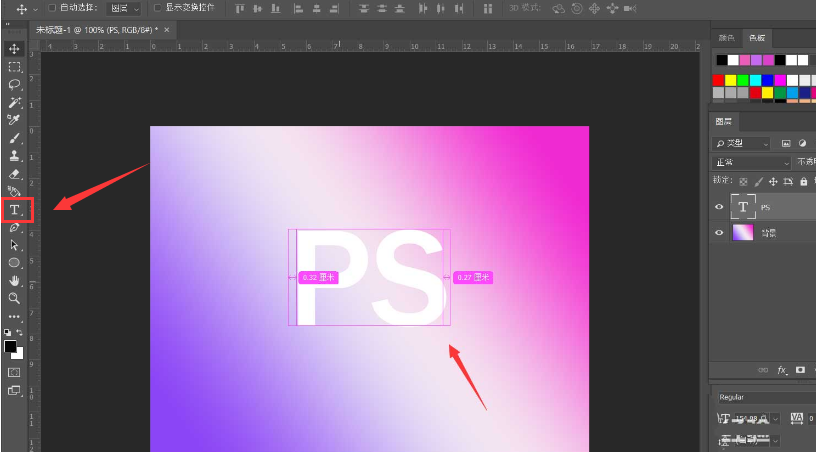Click the VA kerning icon
816x452 pixels.
[796, 418]
